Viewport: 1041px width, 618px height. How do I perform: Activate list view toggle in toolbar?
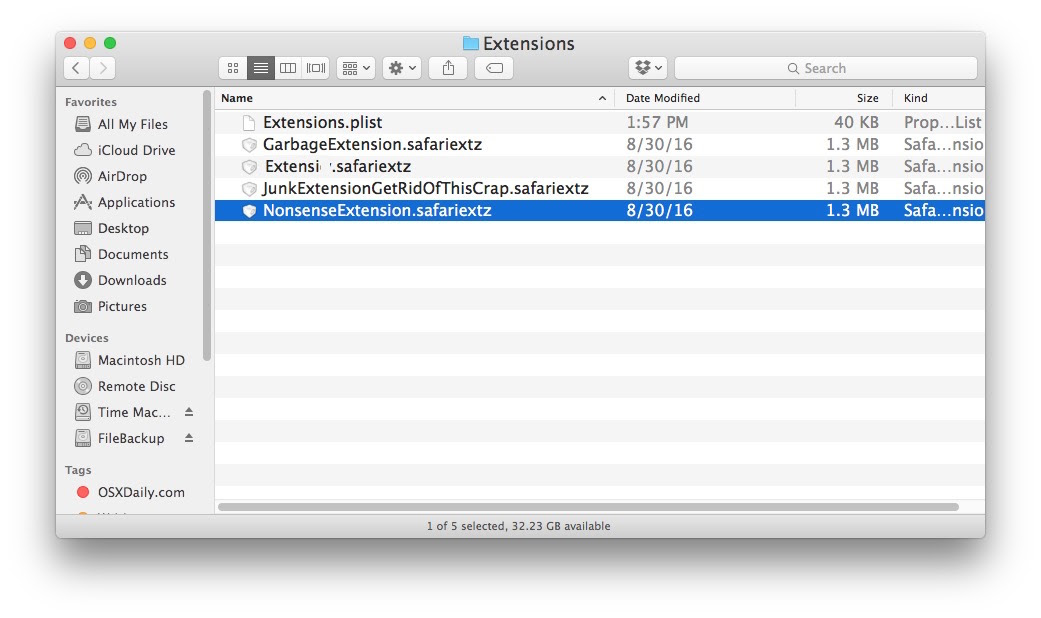coord(261,68)
